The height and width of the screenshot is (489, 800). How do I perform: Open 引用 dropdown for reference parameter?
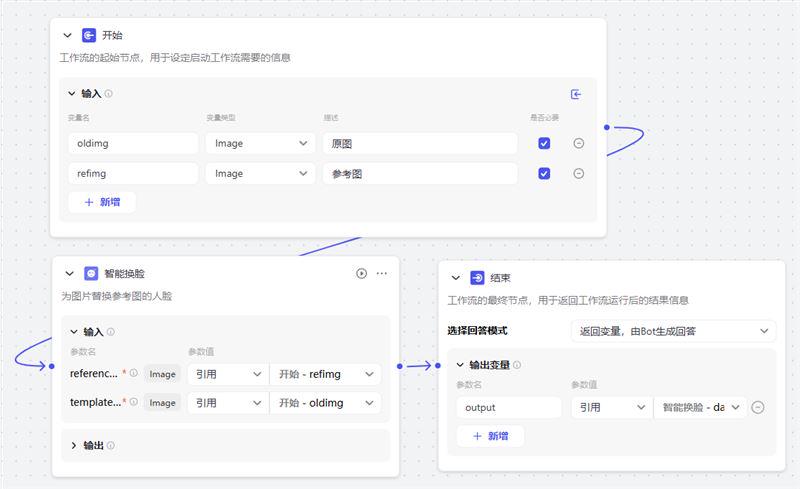click(228, 374)
